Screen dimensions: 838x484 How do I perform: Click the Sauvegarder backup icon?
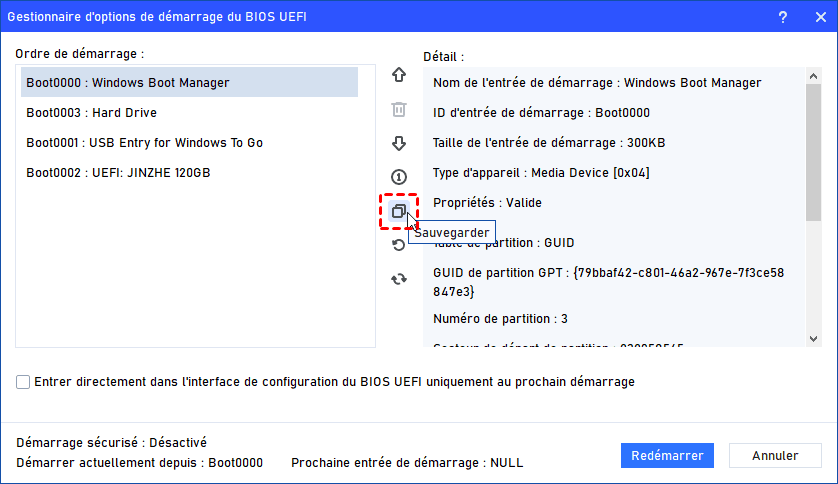click(399, 211)
